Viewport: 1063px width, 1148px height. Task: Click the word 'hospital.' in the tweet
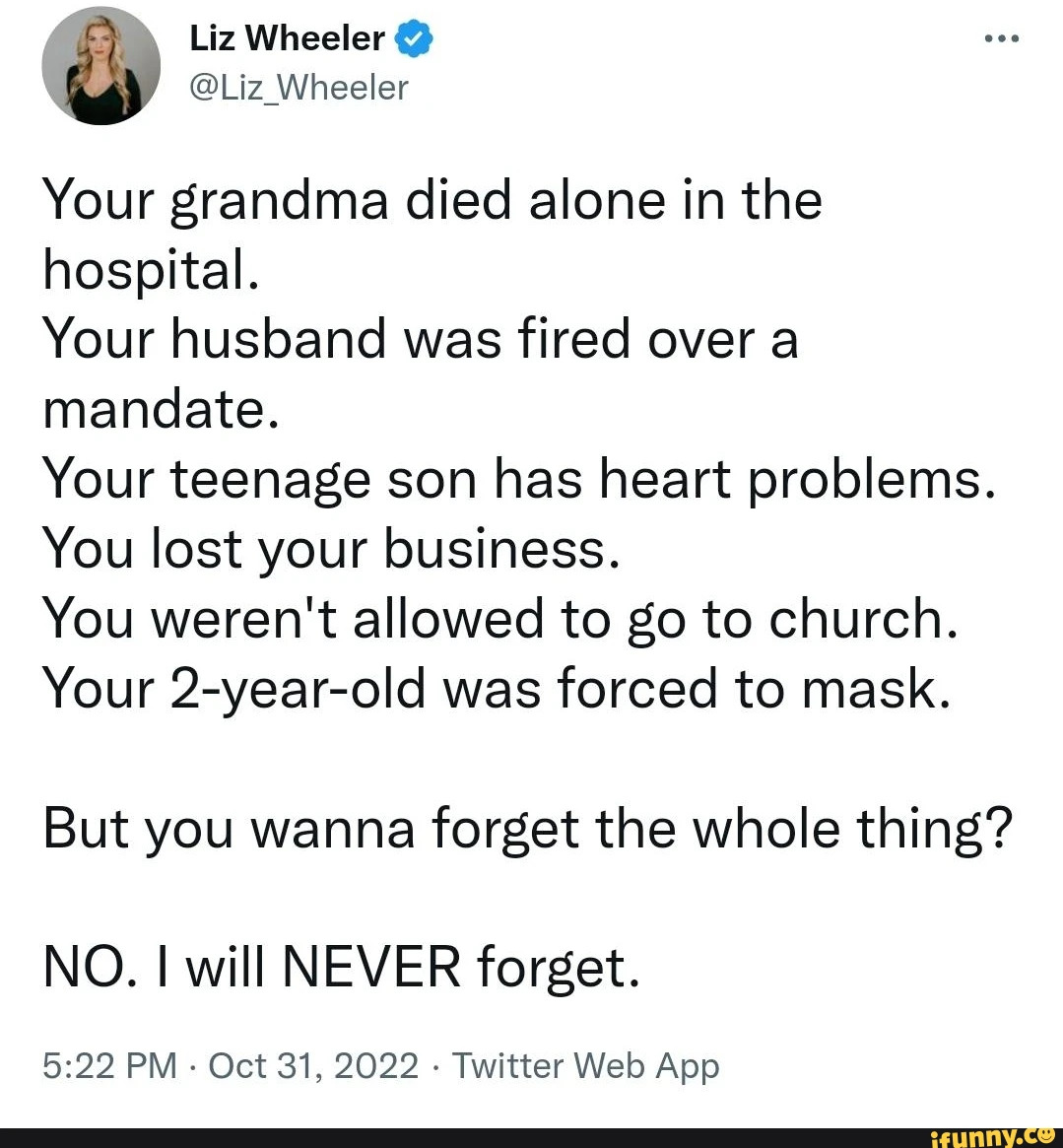pyautogui.click(x=151, y=271)
